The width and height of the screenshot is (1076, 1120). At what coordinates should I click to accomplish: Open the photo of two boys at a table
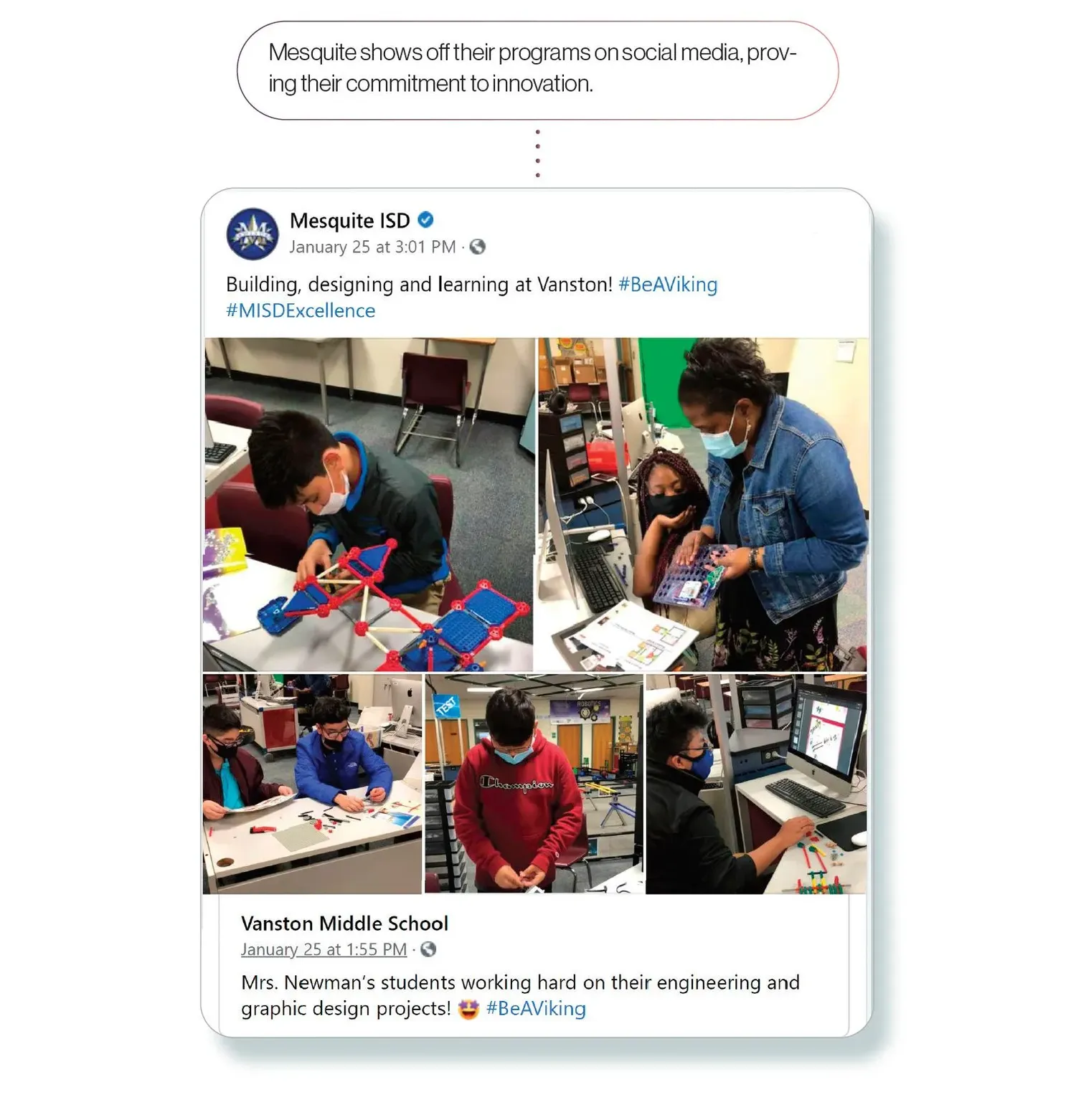(x=313, y=784)
